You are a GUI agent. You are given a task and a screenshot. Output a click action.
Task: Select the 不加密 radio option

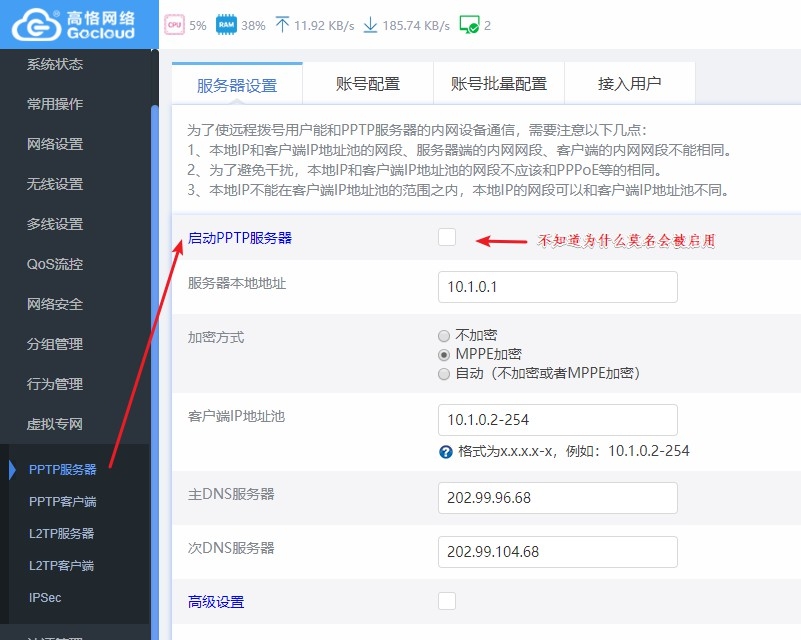[x=444, y=336]
